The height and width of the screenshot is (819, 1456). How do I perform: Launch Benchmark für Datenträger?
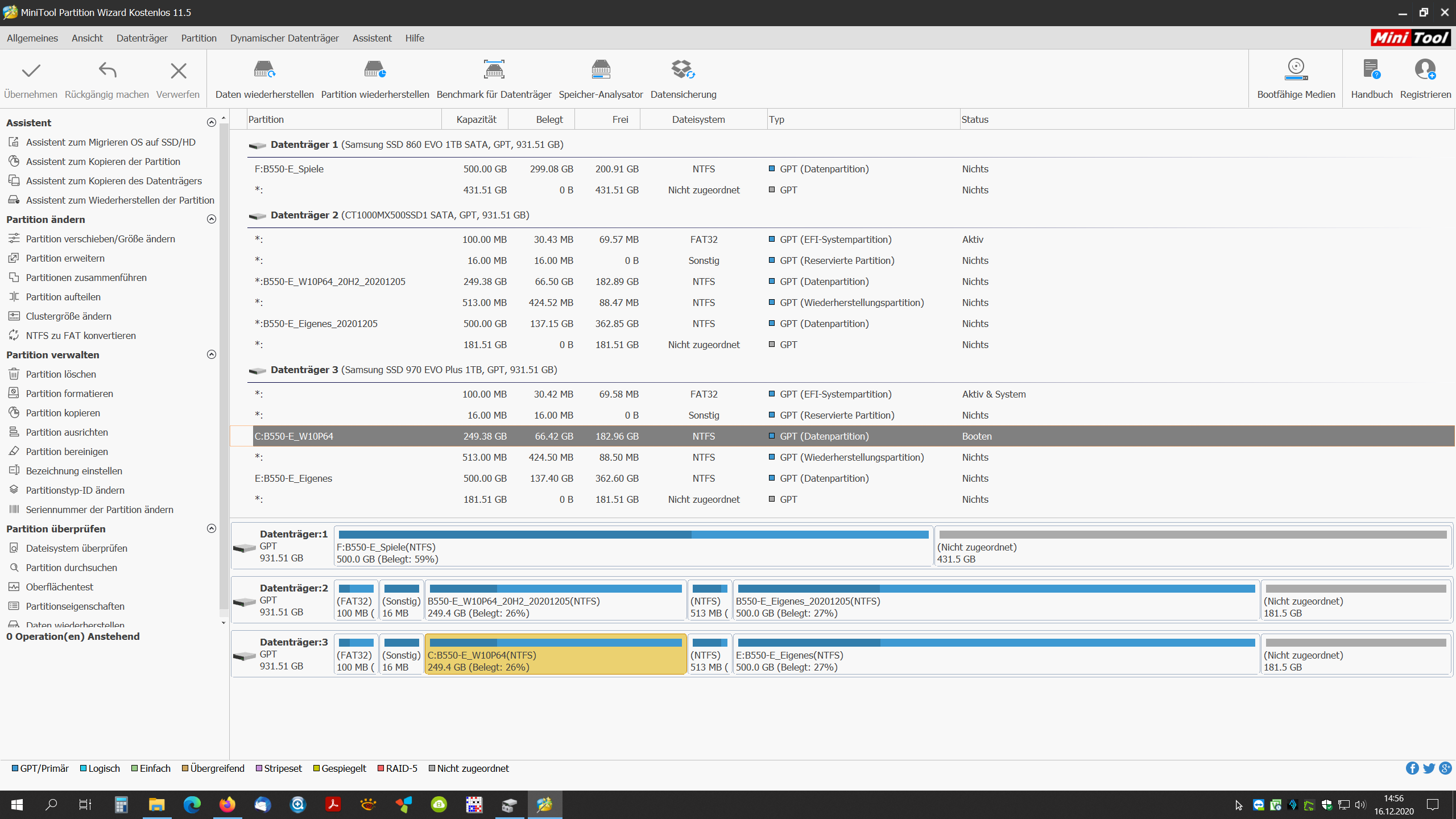click(x=494, y=71)
